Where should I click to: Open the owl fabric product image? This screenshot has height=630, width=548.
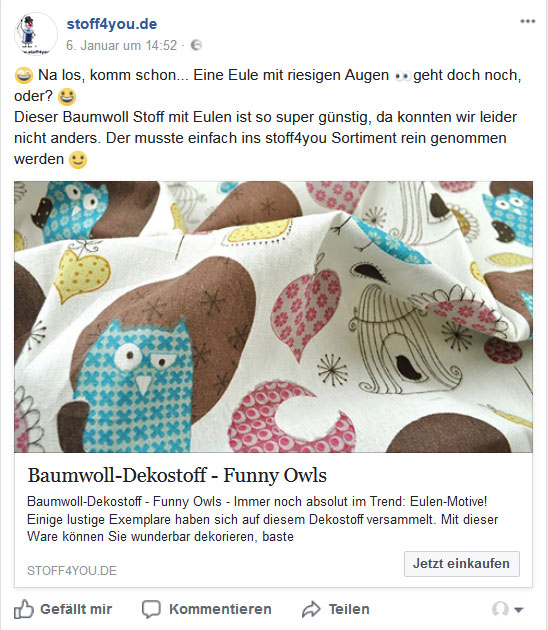tap(273, 317)
